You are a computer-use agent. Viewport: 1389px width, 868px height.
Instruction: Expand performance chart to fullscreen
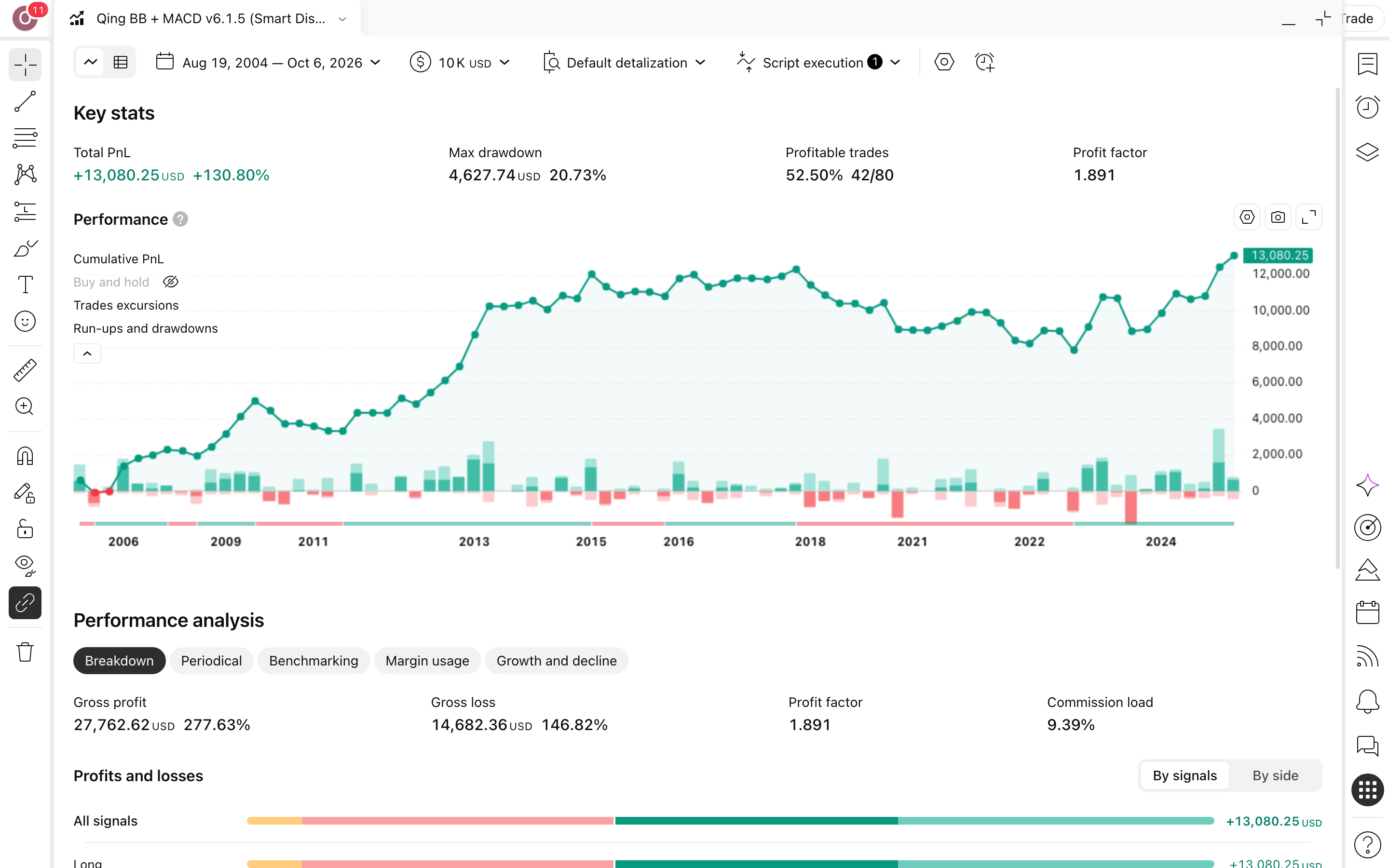point(1308,217)
